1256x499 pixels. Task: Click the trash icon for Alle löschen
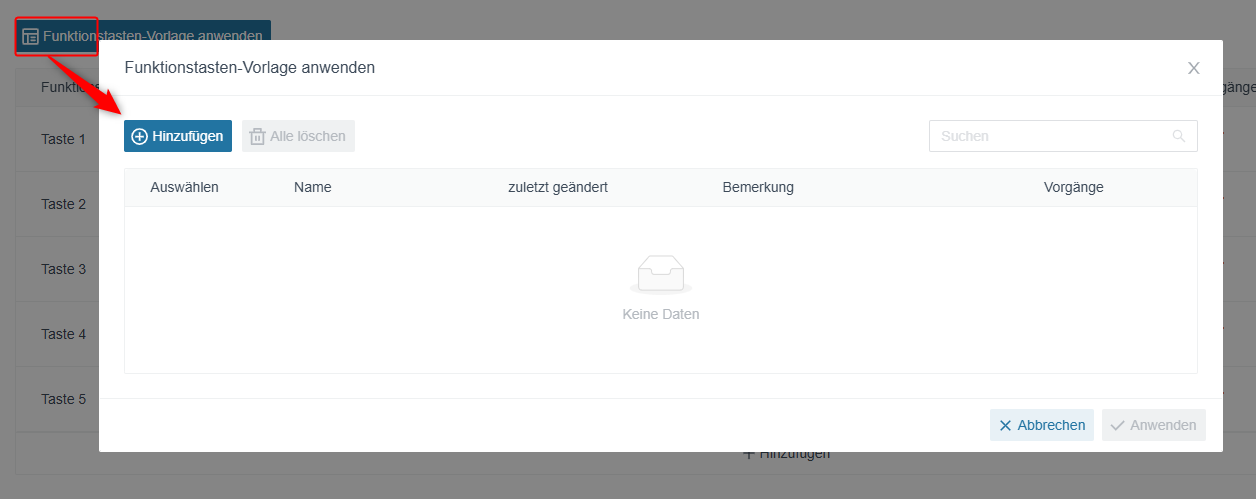click(257, 136)
